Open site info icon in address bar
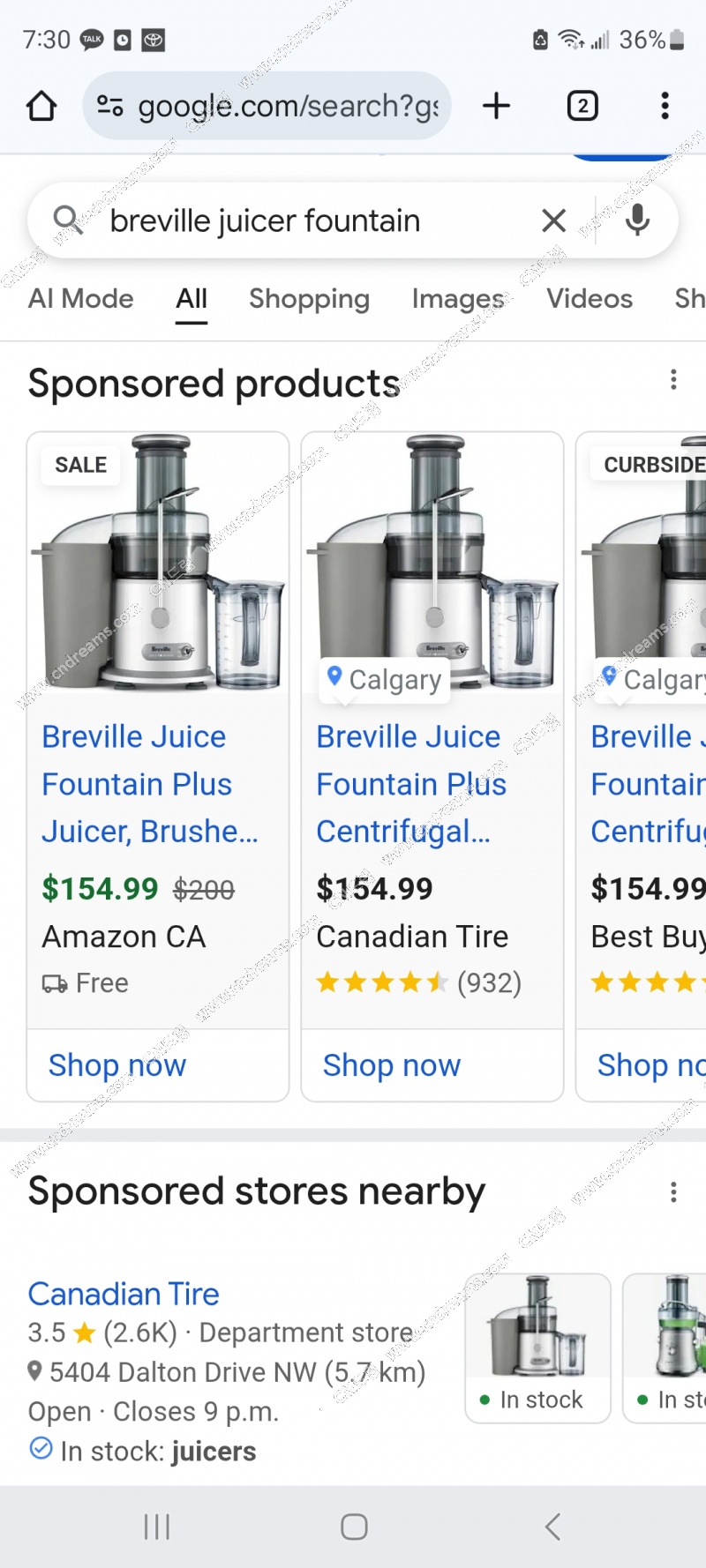Viewport: 706px width, 1568px height. pyautogui.click(x=109, y=106)
